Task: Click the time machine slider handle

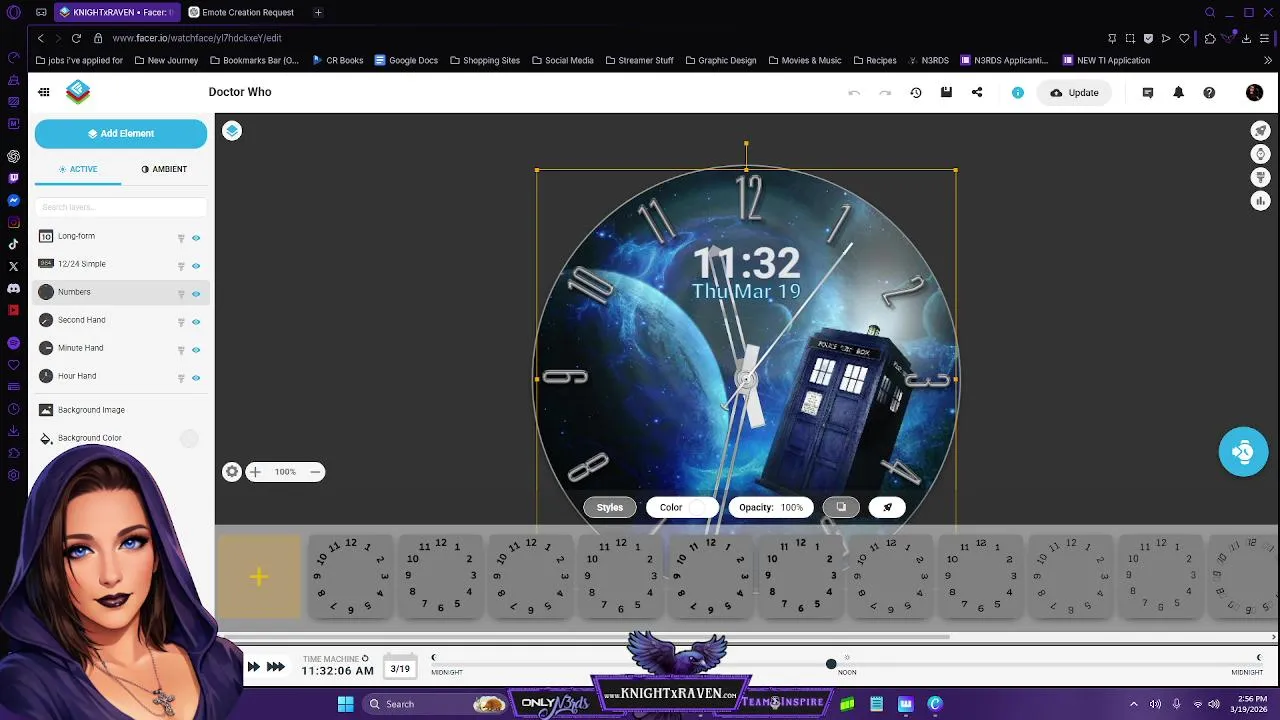Action: (x=831, y=664)
